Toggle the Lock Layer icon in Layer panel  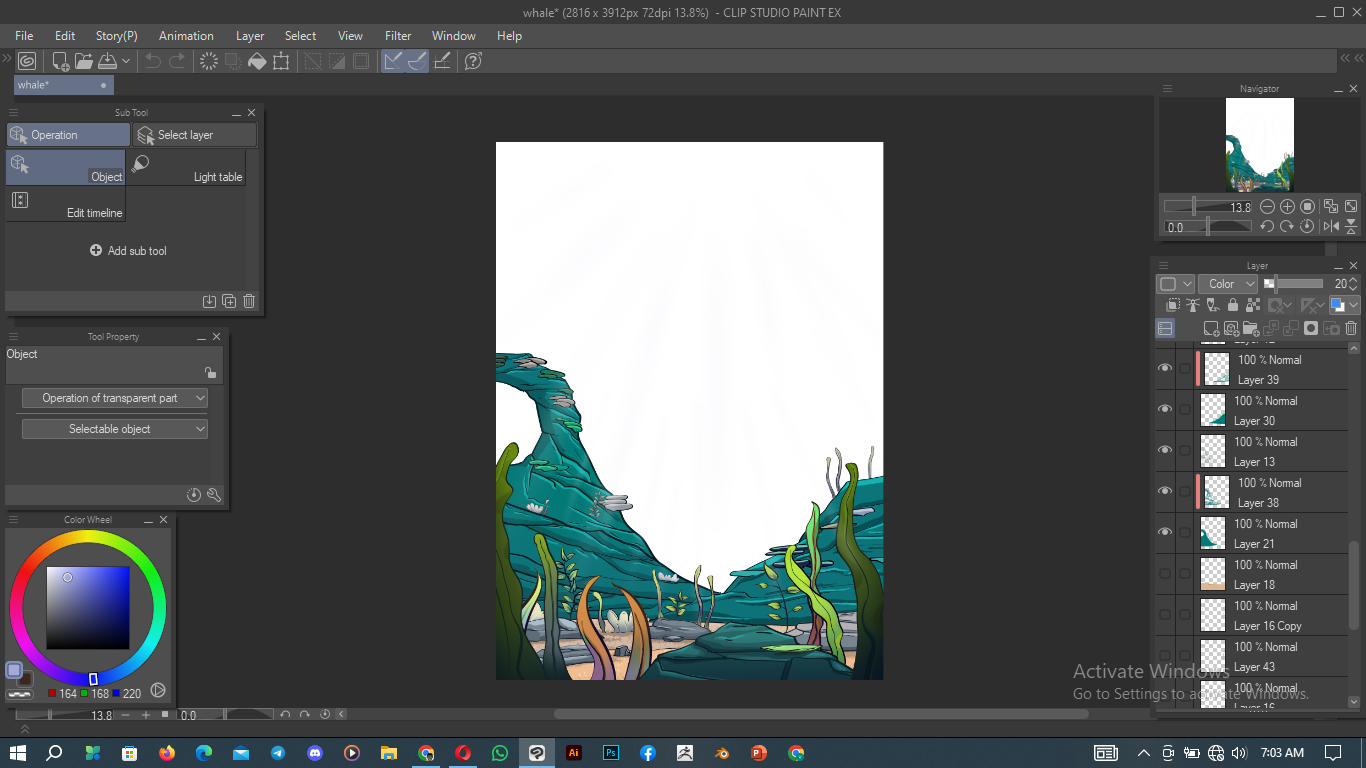[1232, 305]
